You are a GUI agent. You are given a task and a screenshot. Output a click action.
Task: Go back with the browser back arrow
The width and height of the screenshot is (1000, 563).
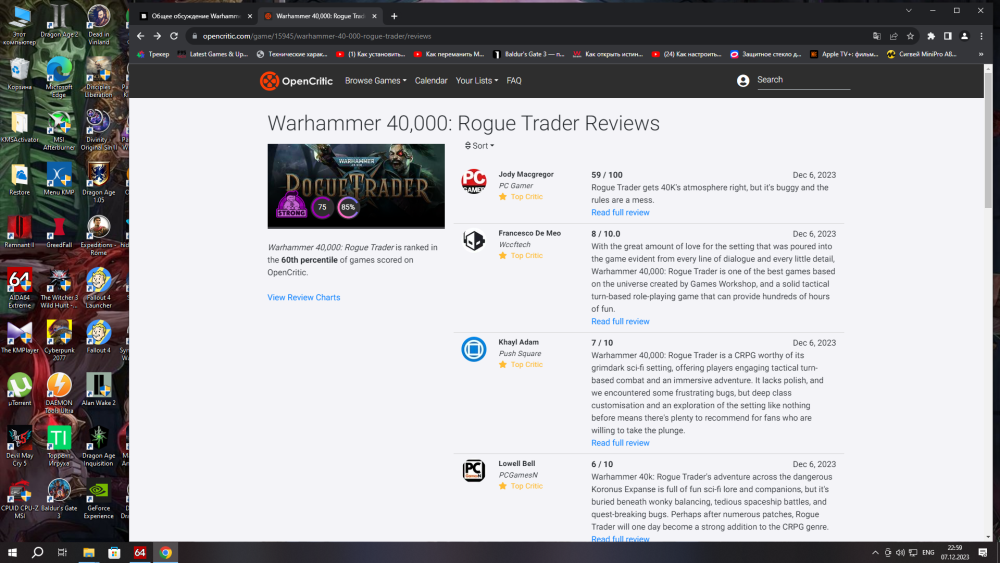(x=140, y=36)
